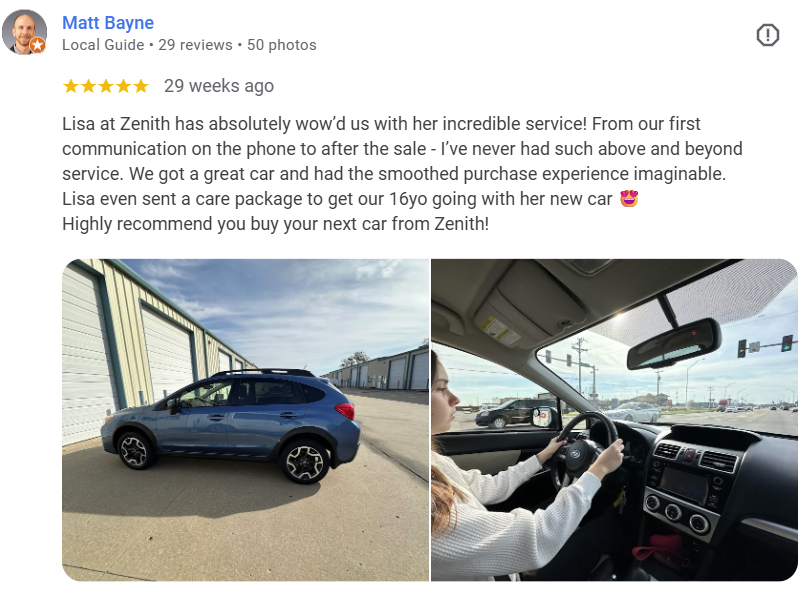Click the "29 weeks ago" timestamp
This screenshot has height=598, width=809.
[219, 86]
